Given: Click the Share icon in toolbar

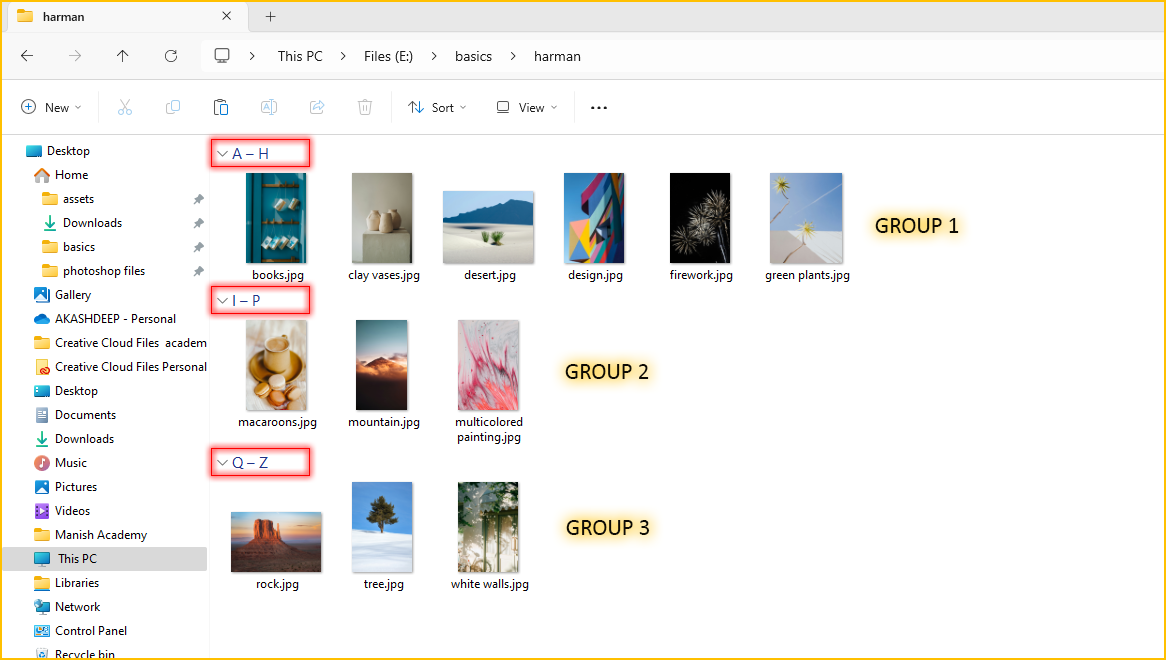Looking at the screenshot, I should [x=317, y=107].
